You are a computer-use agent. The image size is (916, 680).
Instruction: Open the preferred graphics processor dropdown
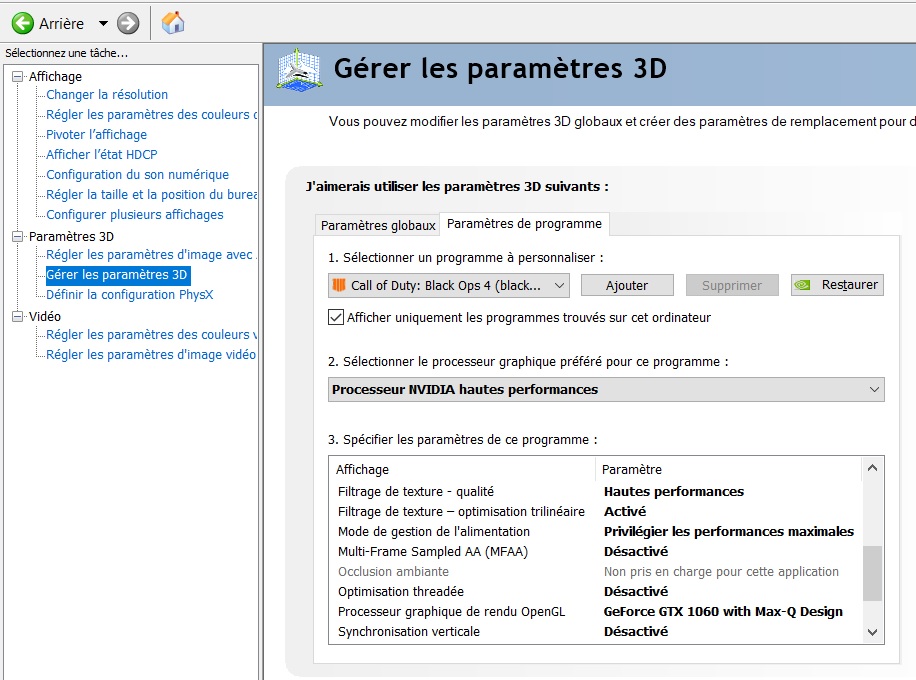click(x=874, y=390)
